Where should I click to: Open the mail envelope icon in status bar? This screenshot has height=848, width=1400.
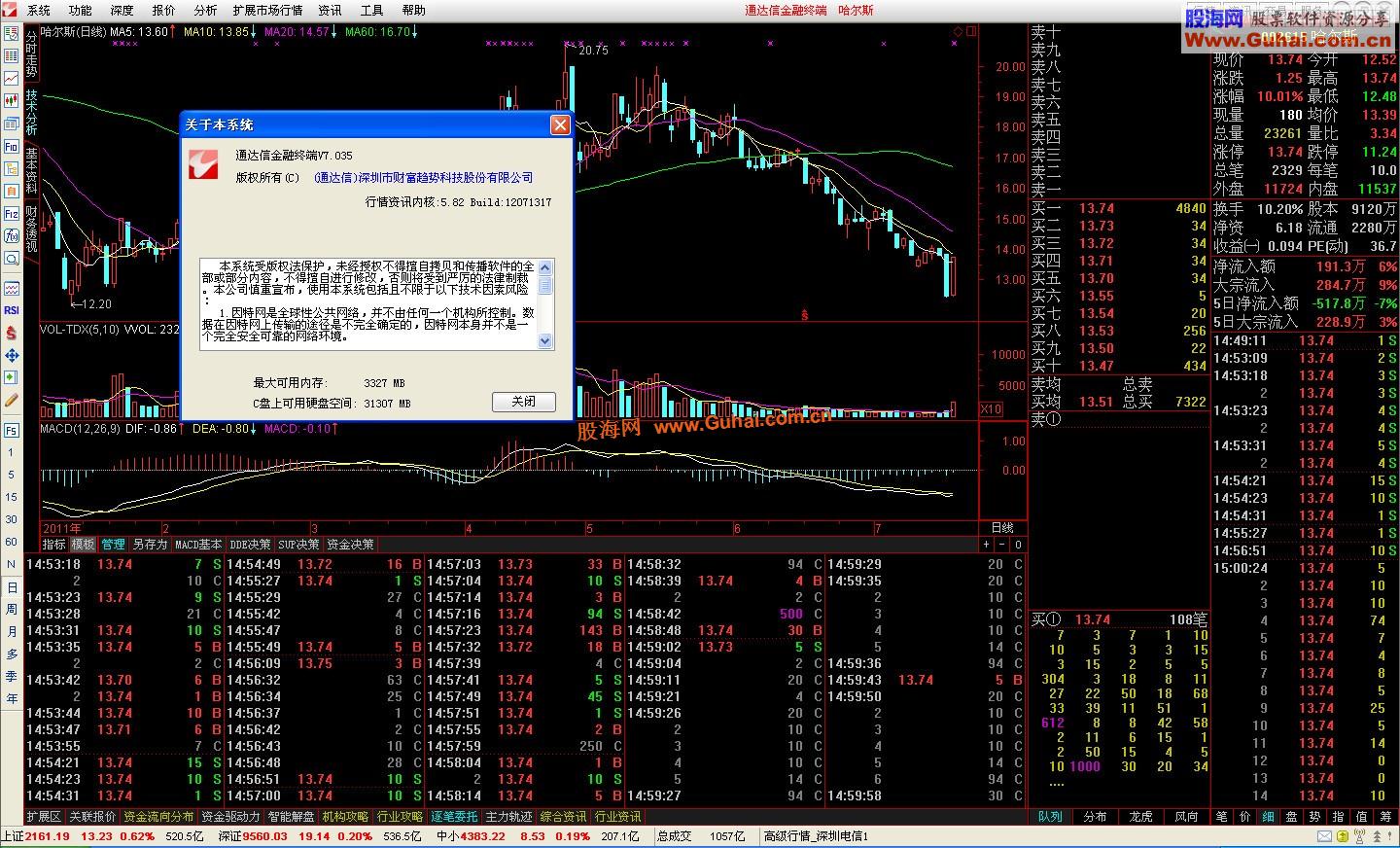click(1324, 836)
